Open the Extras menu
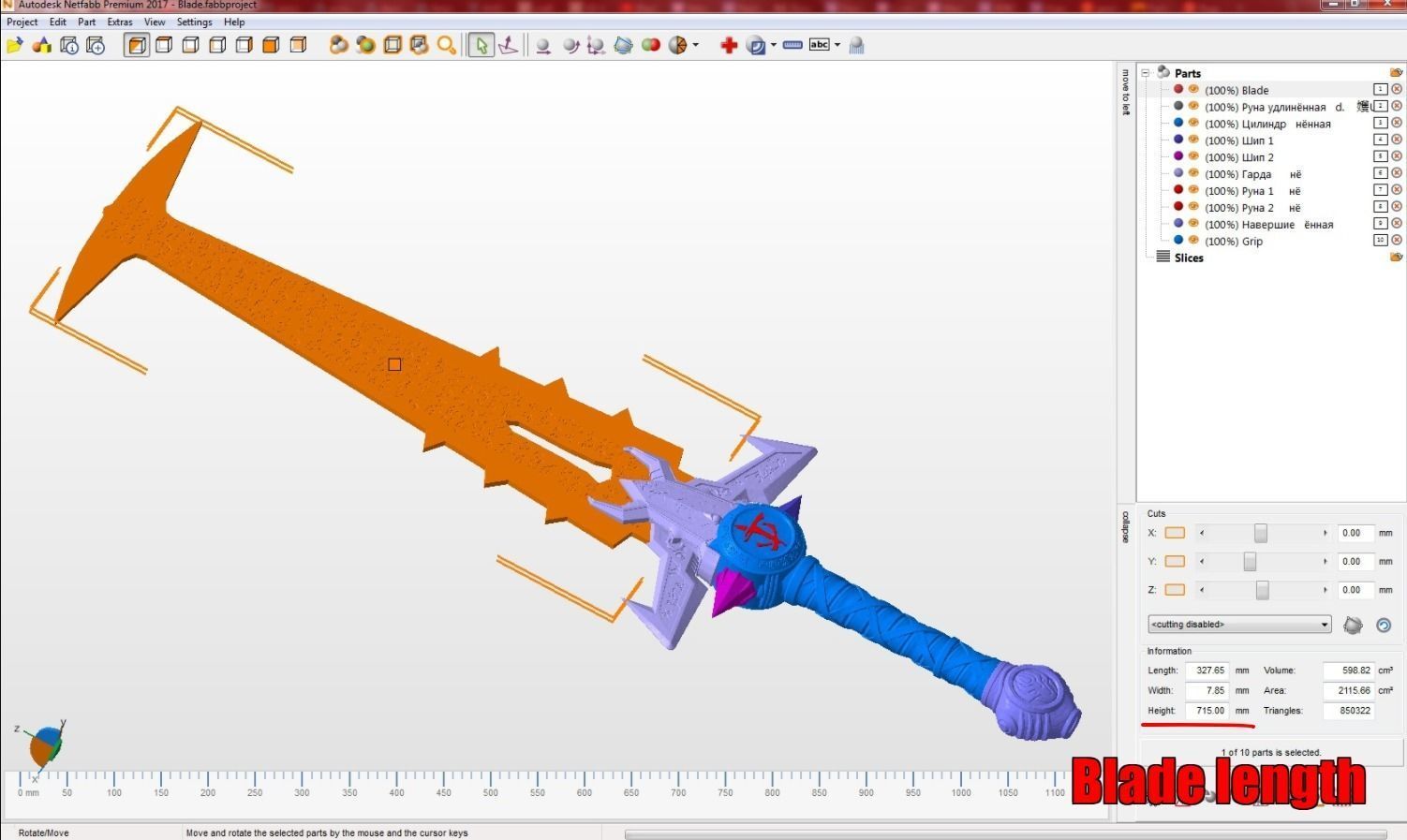Screen dimensions: 1407x840 click(120, 22)
